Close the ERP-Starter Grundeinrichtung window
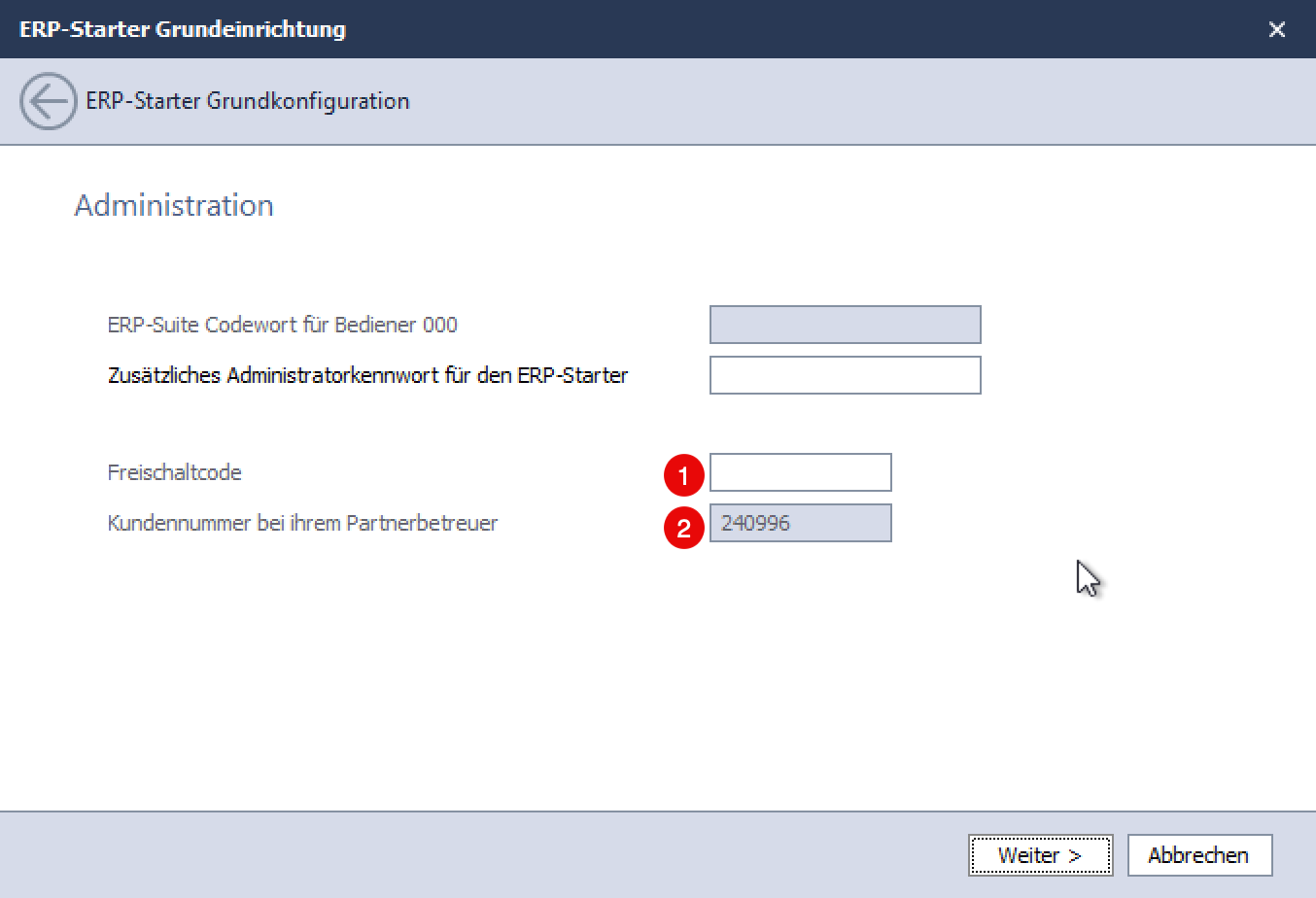This screenshot has width=1316, height=898. click(1277, 29)
